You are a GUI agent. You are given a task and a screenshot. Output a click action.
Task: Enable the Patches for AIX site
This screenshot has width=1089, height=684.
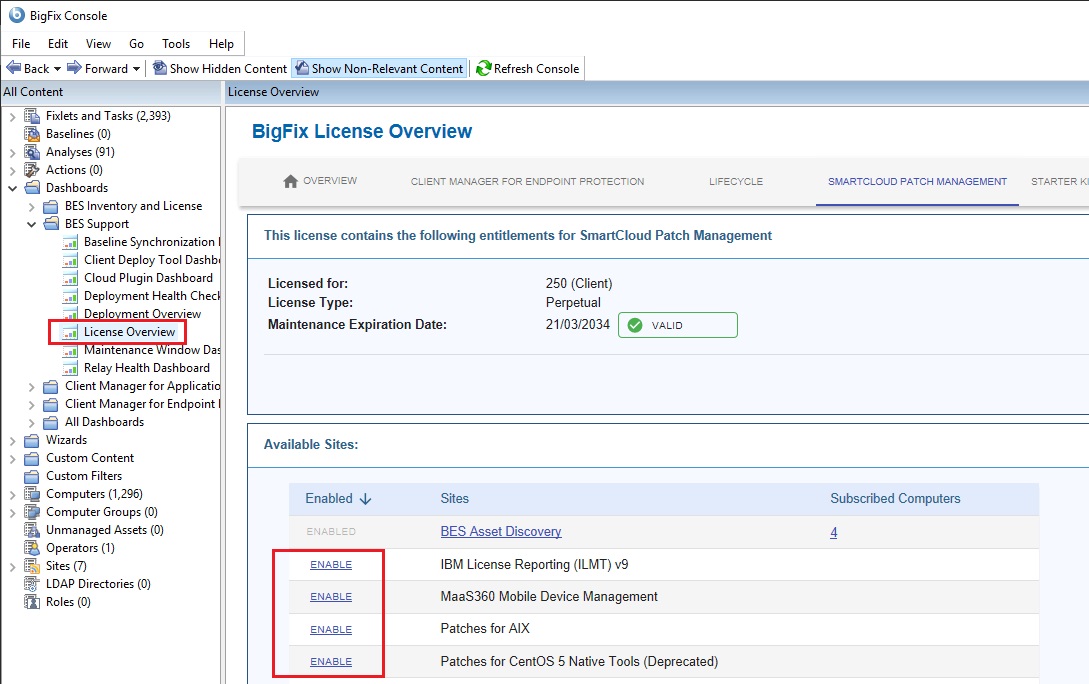pos(331,629)
